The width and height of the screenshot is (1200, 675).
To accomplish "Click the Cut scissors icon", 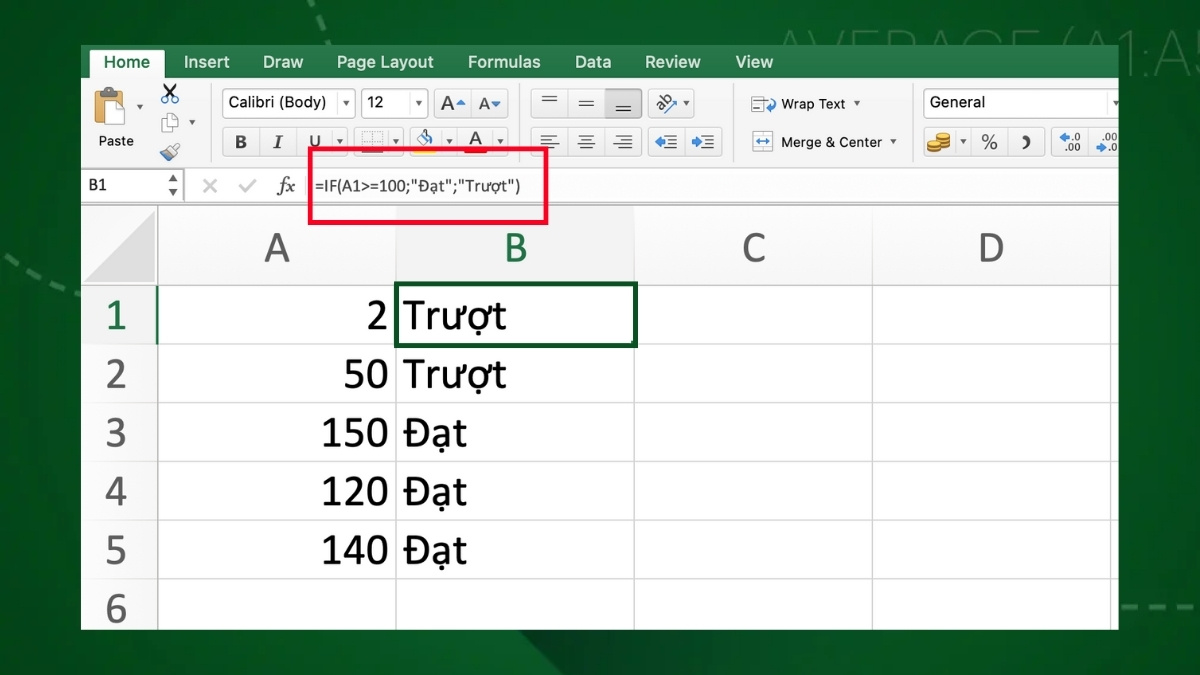I will (170, 93).
